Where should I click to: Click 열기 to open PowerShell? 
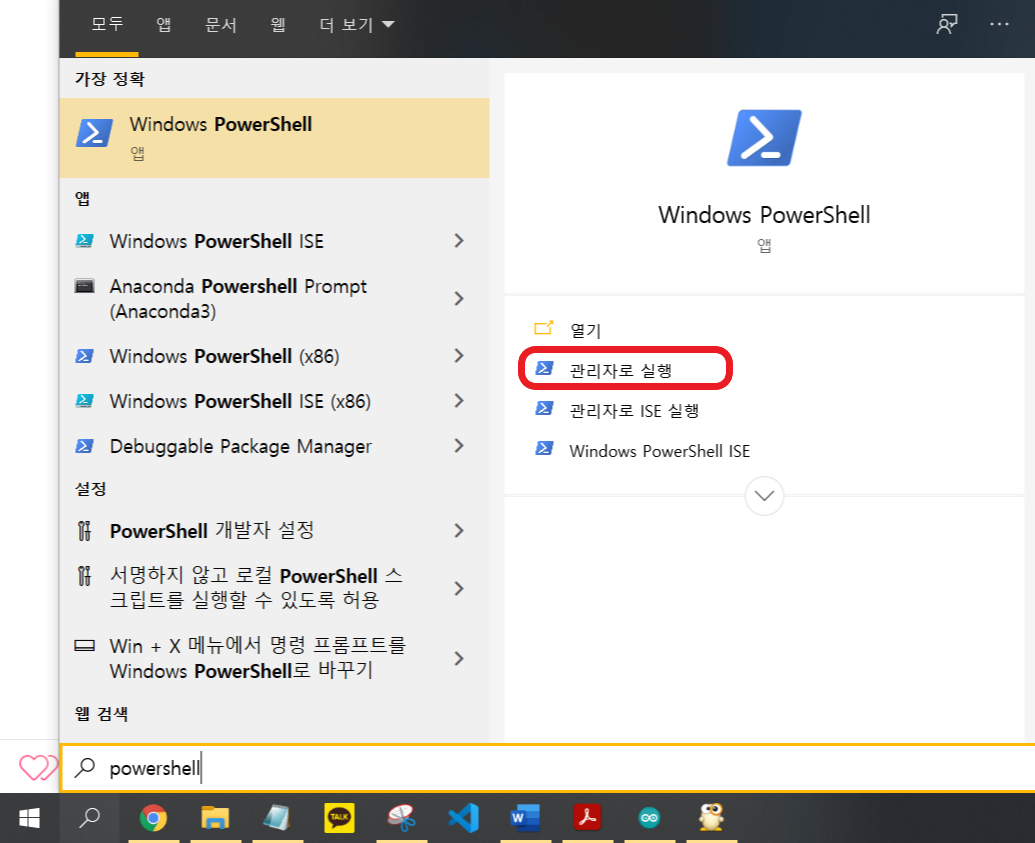(x=585, y=330)
